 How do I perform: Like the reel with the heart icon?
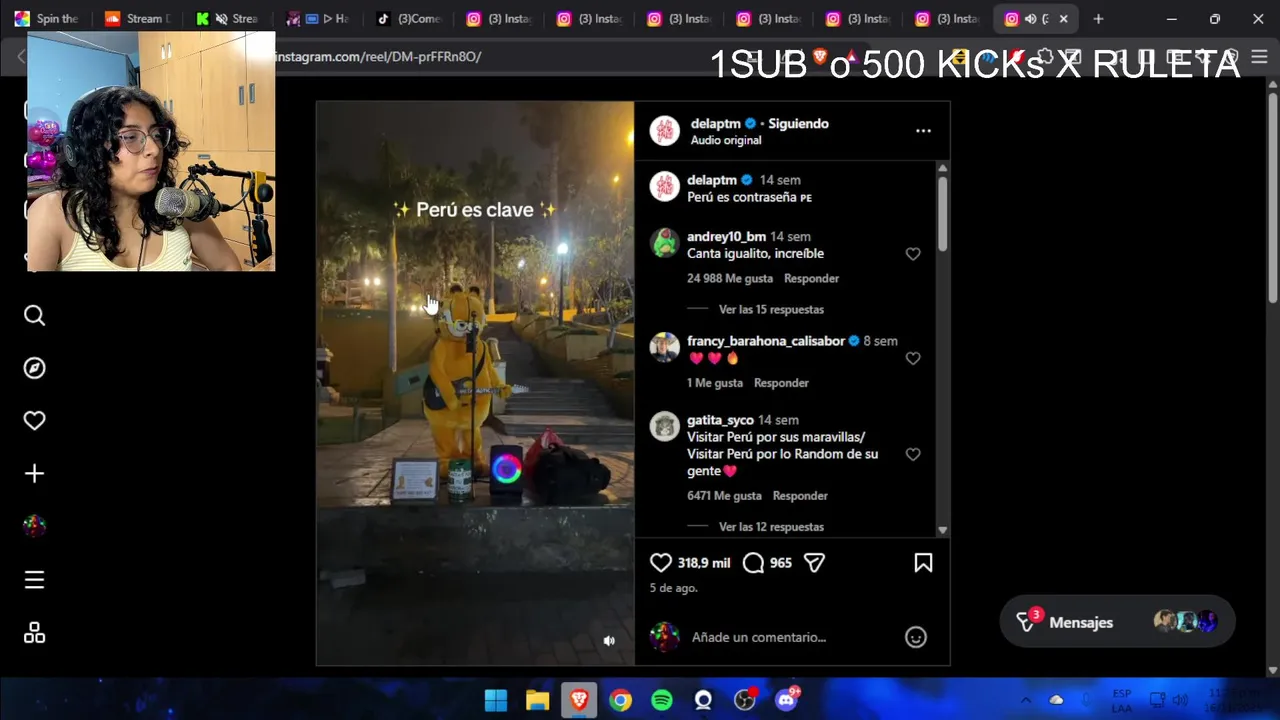pyautogui.click(x=661, y=563)
